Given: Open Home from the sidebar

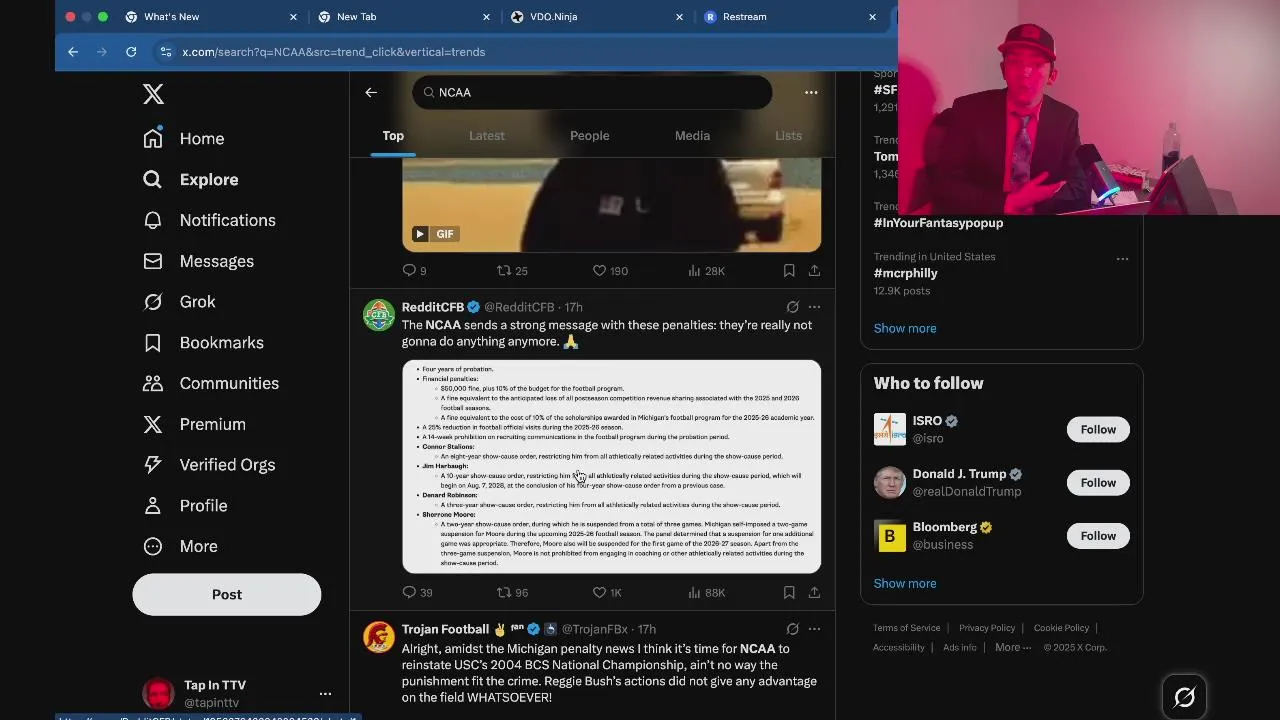Looking at the screenshot, I should coord(184,139).
